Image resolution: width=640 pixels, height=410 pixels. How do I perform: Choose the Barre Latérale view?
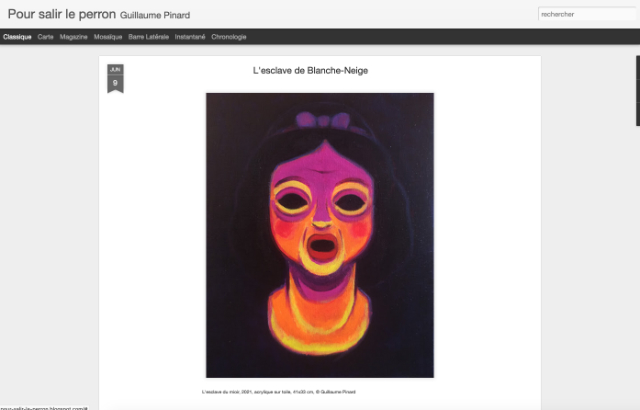point(149,37)
